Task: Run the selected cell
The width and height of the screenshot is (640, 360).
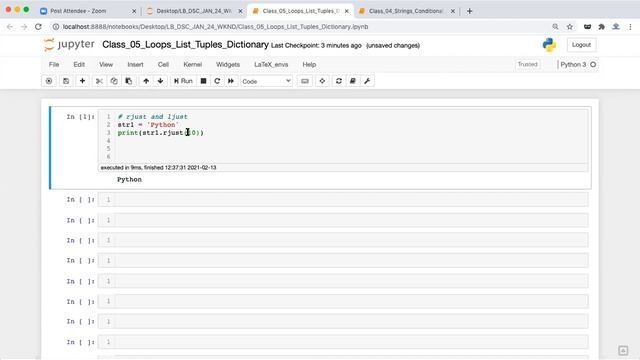Action: [x=183, y=81]
